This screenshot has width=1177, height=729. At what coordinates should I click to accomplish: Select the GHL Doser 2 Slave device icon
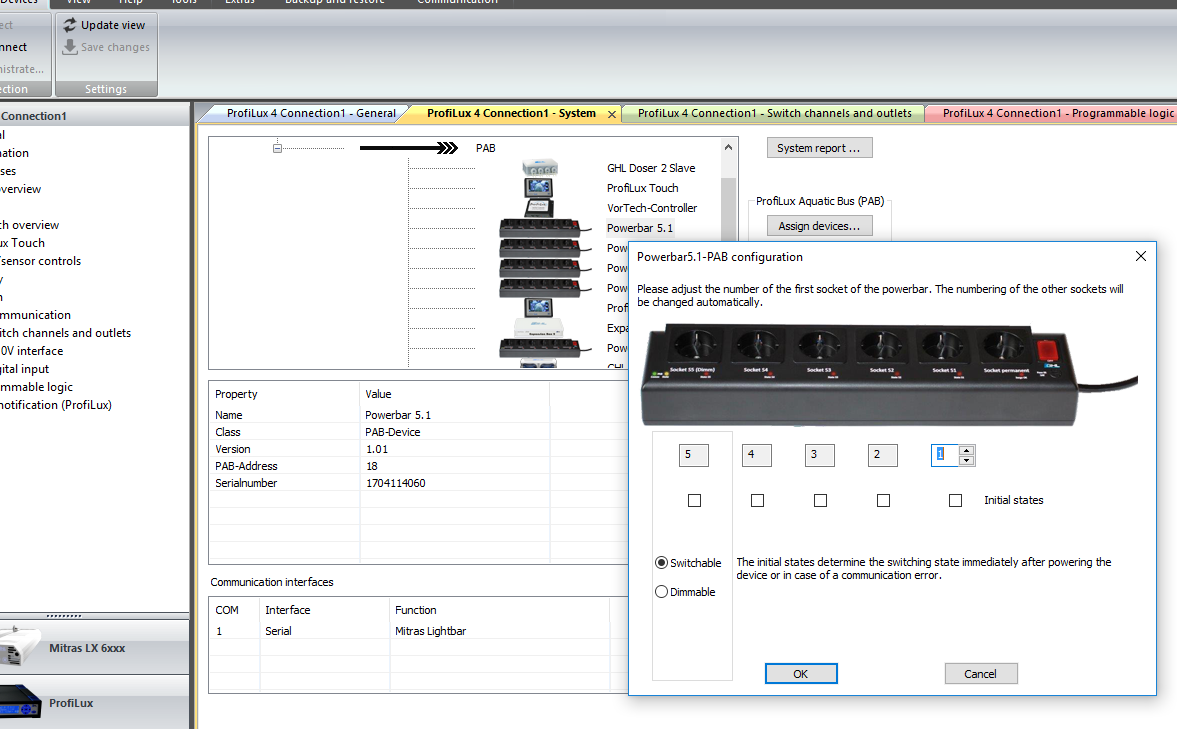(540, 167)
